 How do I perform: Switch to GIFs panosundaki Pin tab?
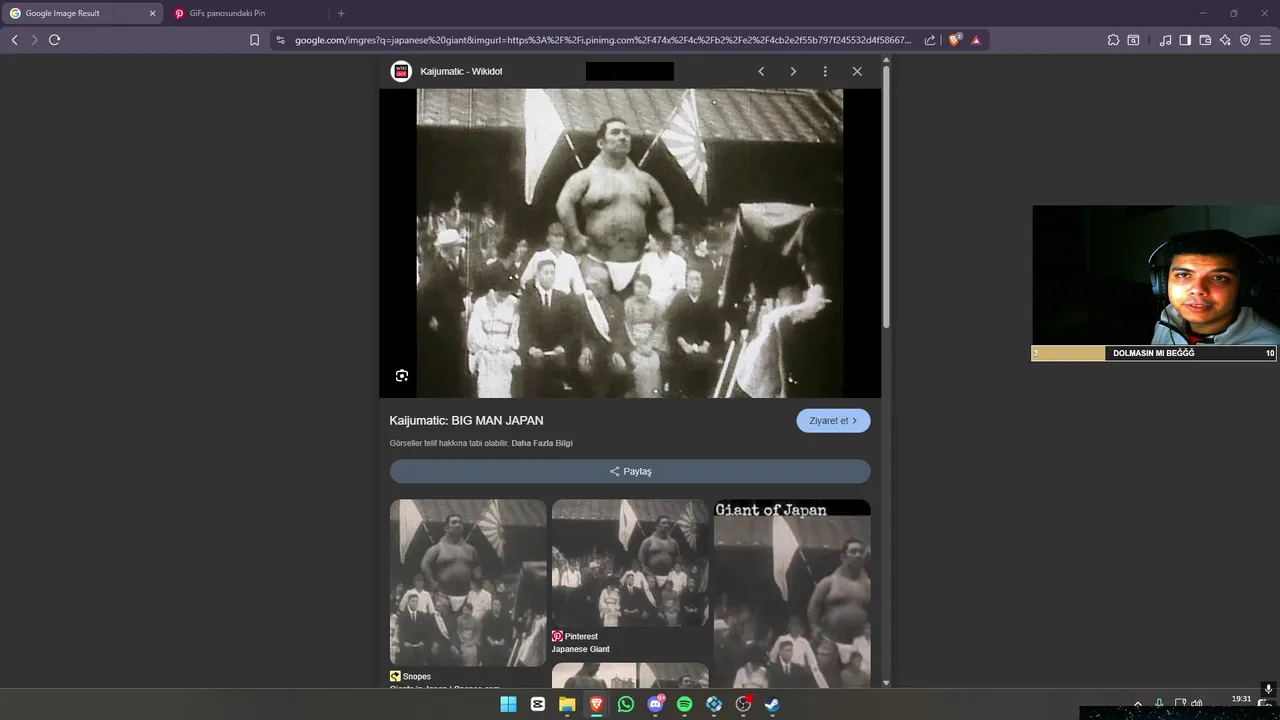click(246, 13)
